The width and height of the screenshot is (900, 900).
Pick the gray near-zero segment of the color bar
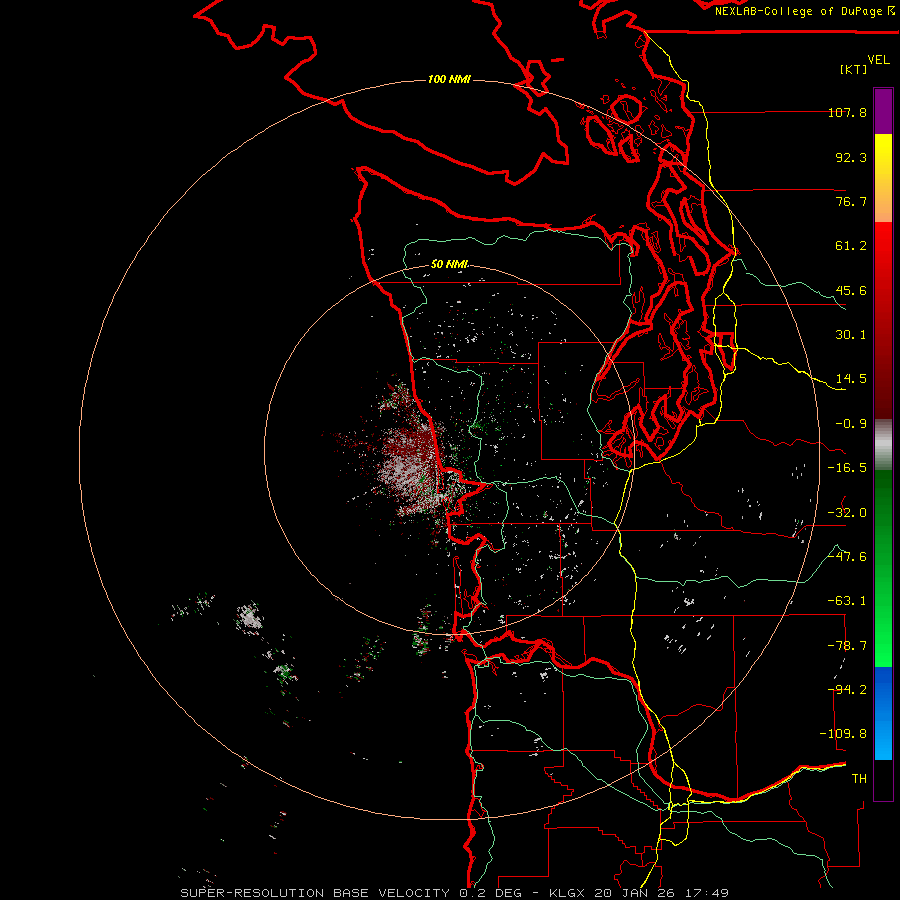(x=883, y=442)
